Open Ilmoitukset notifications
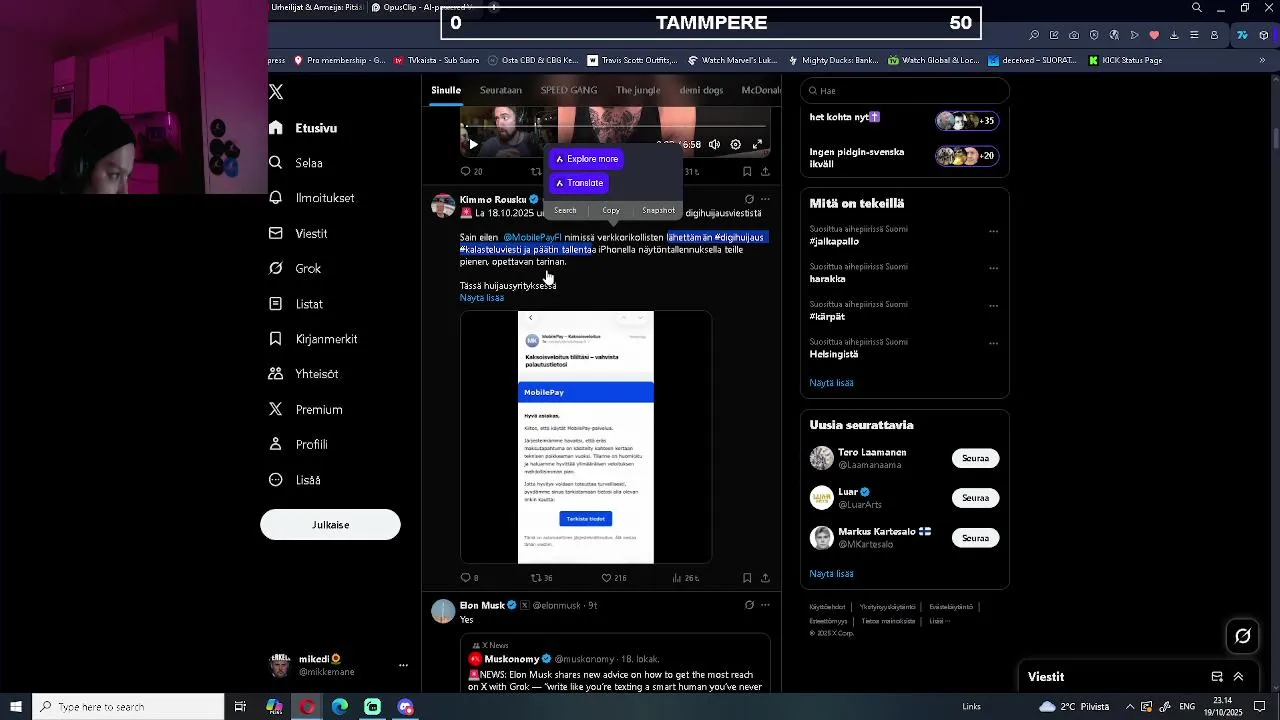Screen dimensions: 1280x720 coord(312,198)
